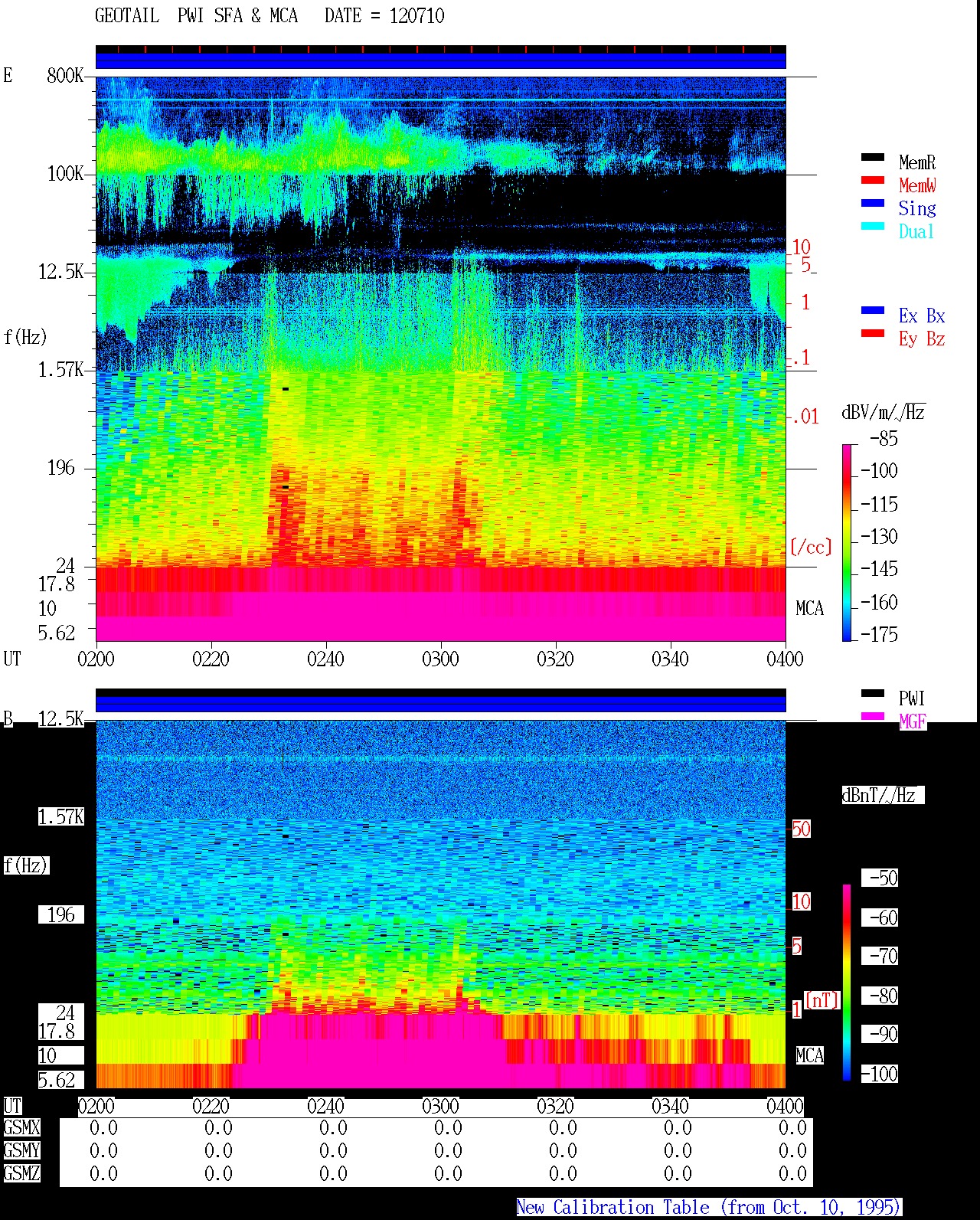Click the 100K frequency label of E panel

pyautogui.click(x=65, y=174)
